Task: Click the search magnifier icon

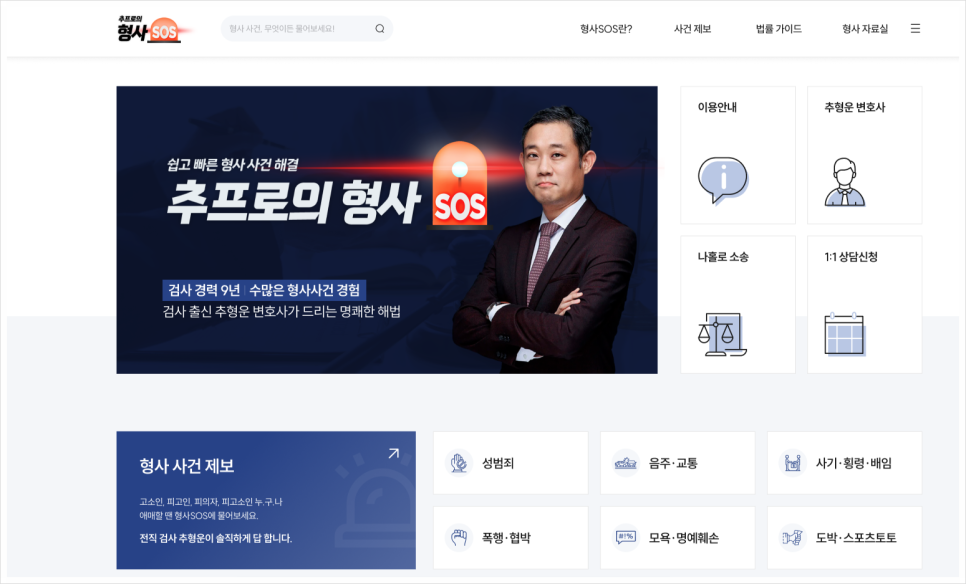Action: coord(380,28)
